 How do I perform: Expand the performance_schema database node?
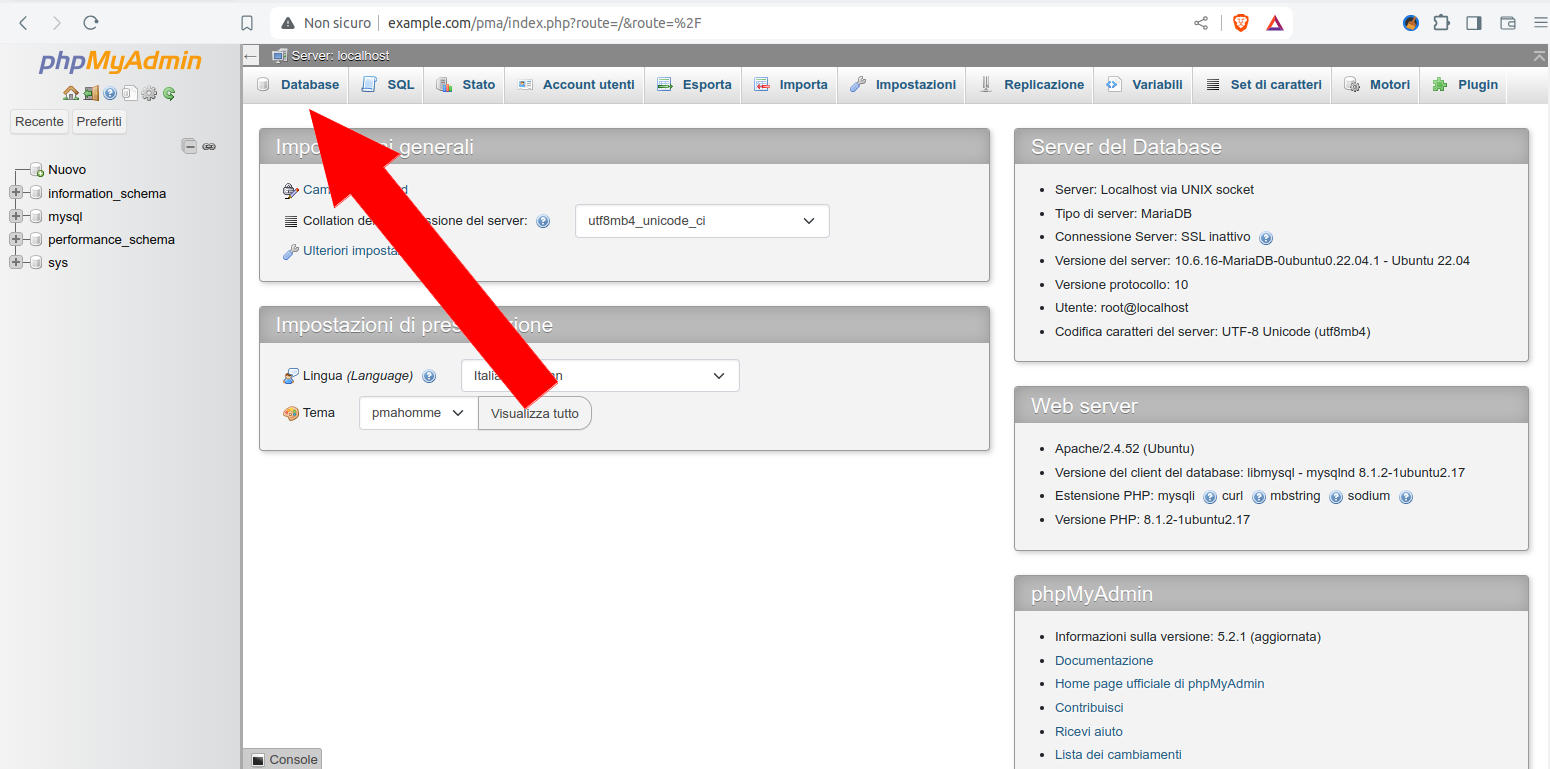15,239
